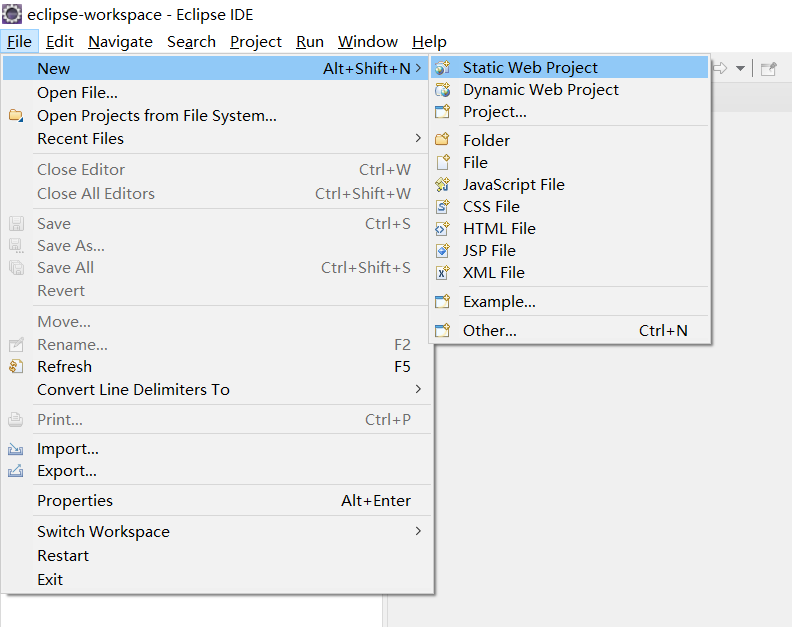
Task: Click the HTML File icon
Action: pyautogui.click(x=443, y=228)
